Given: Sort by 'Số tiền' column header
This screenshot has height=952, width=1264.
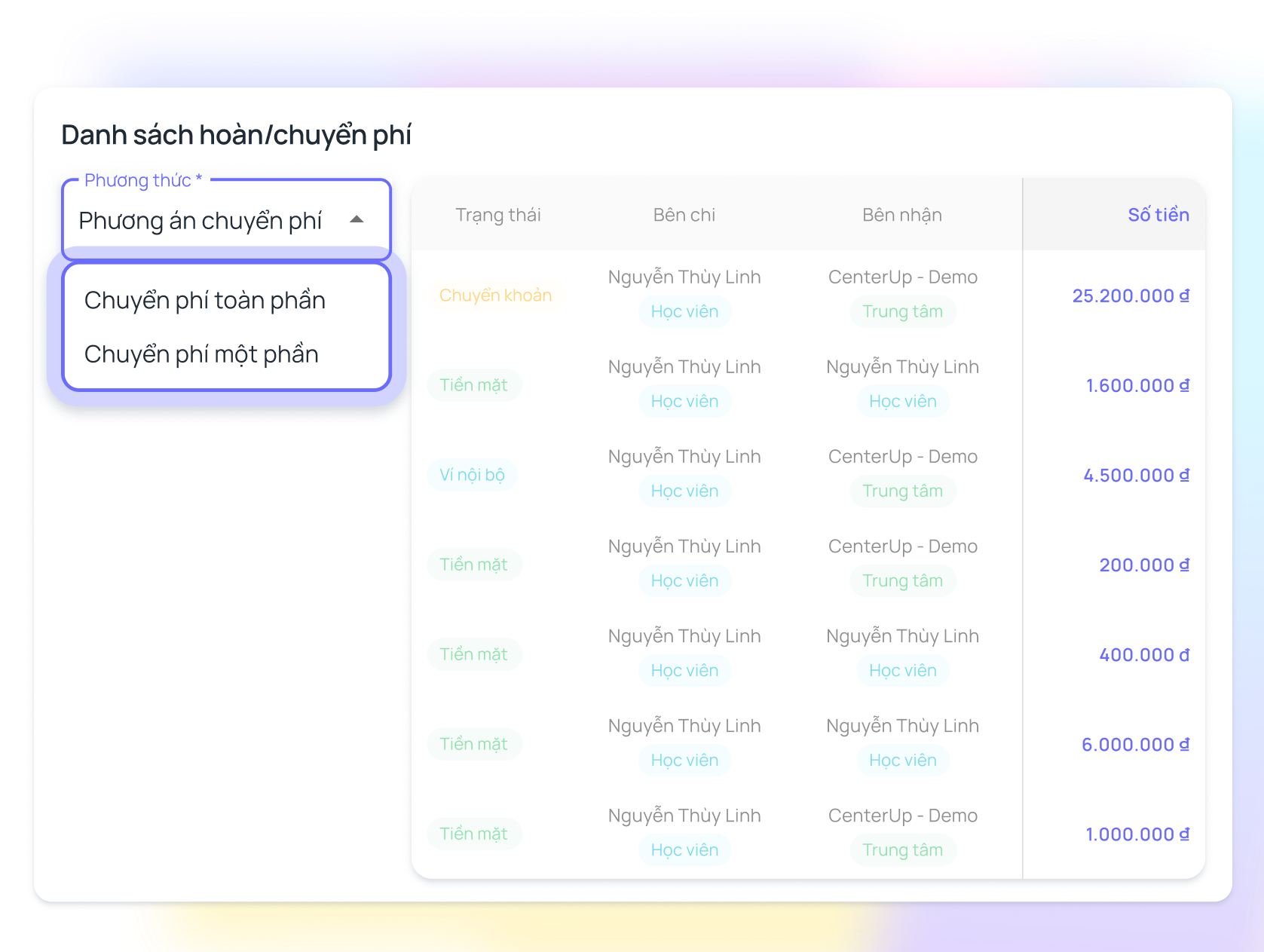Looking at the screenshot, I should 1158,215.
